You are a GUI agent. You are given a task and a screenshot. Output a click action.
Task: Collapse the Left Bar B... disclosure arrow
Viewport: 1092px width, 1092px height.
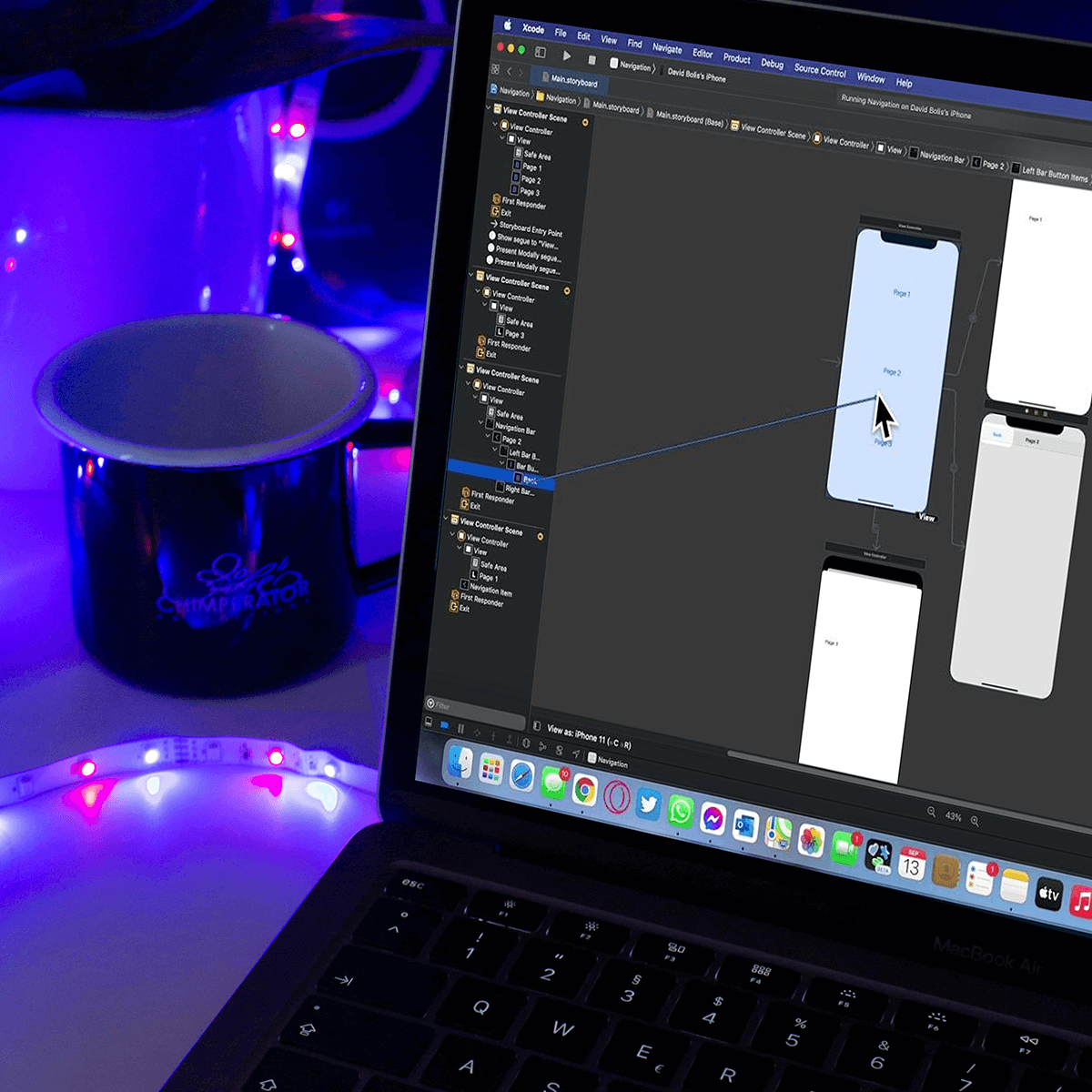click(x=495, y=450)
